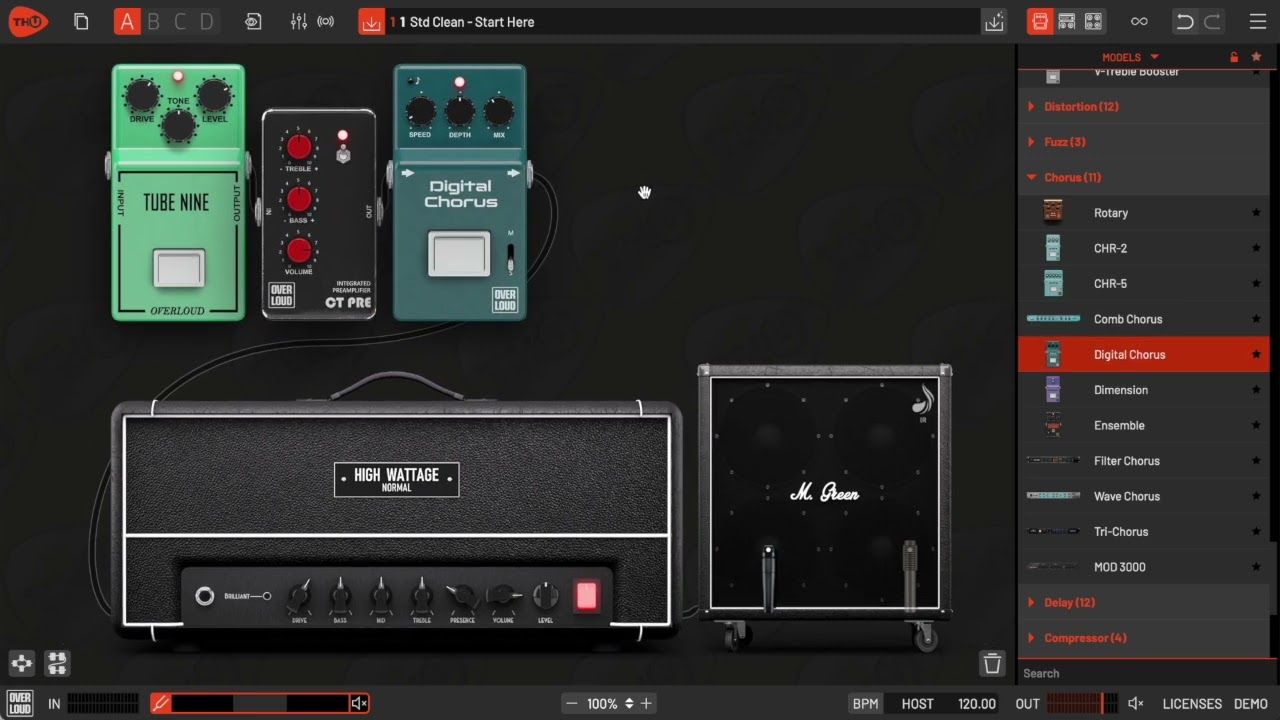Select Comb Chorus in the model list

click(x=1144, y=319)
